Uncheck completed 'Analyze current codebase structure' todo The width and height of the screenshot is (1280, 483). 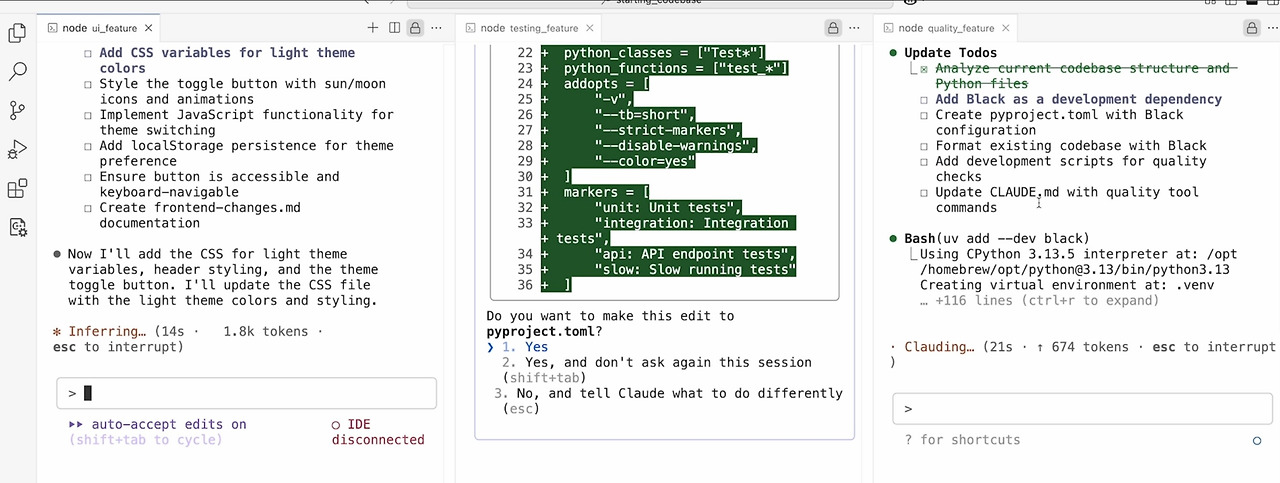click(x=925, y=69)
